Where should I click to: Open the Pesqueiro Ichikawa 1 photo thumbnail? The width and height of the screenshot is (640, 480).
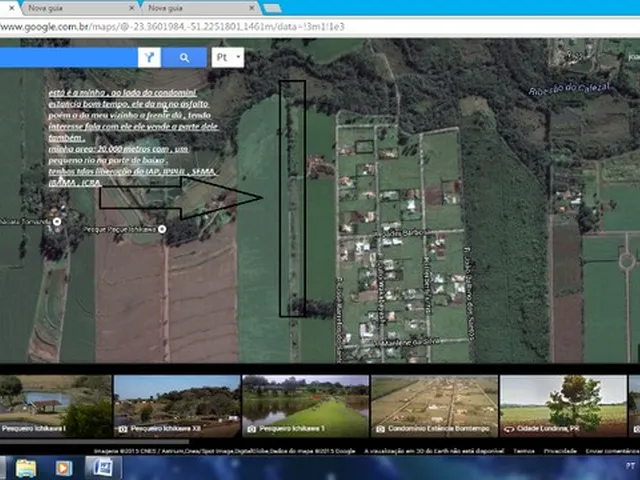(306, 406)
